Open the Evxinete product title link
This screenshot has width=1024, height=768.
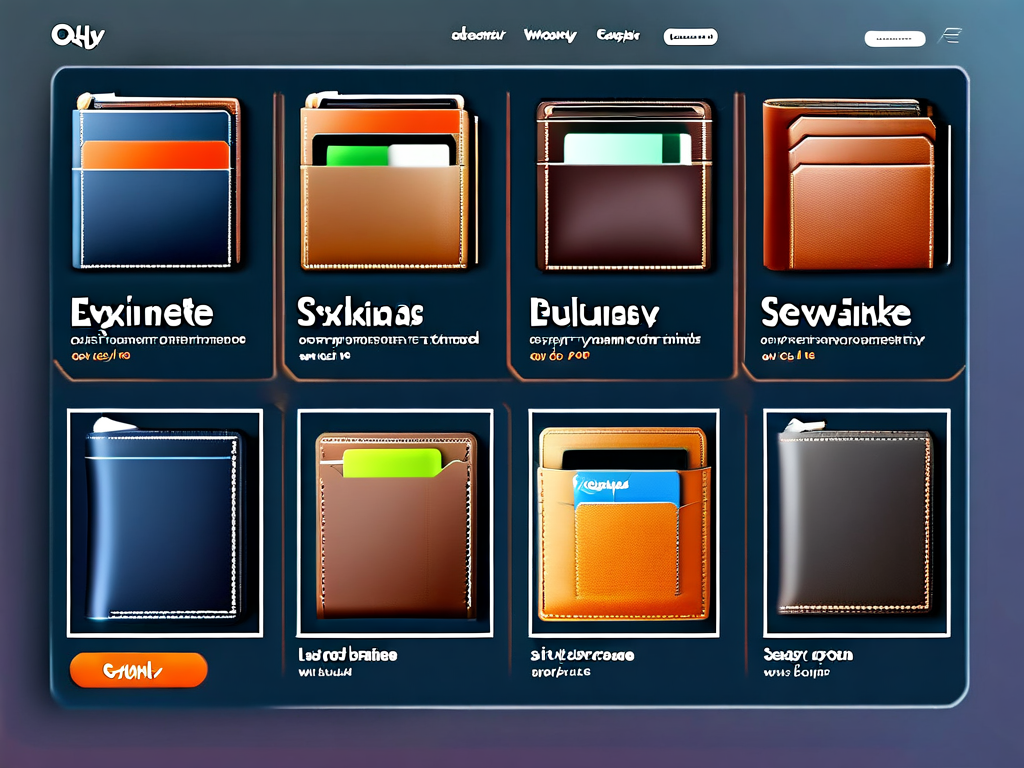click(142, 313)
